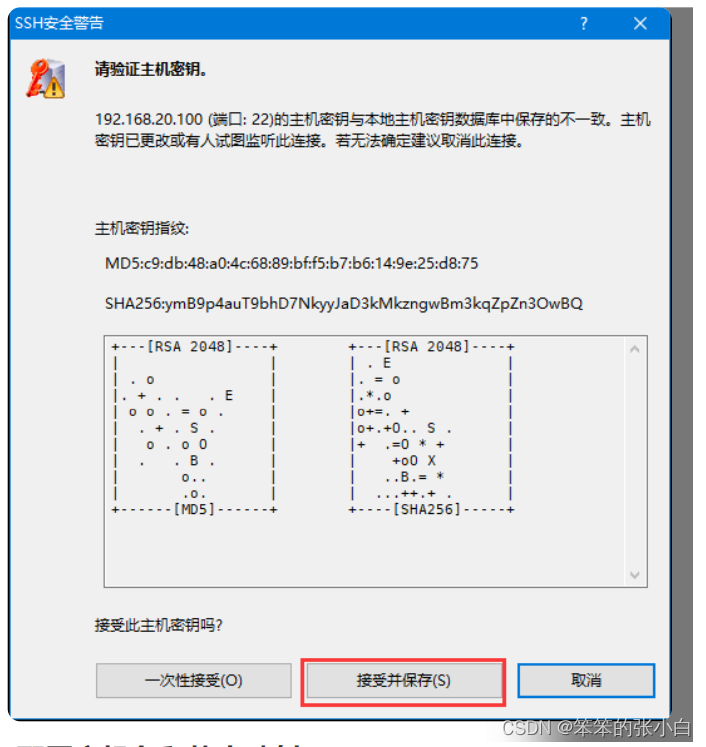This screenshot has width=706, height=747.
Task: Click 取消 to cancel the connection
Action: click(586, 680)
